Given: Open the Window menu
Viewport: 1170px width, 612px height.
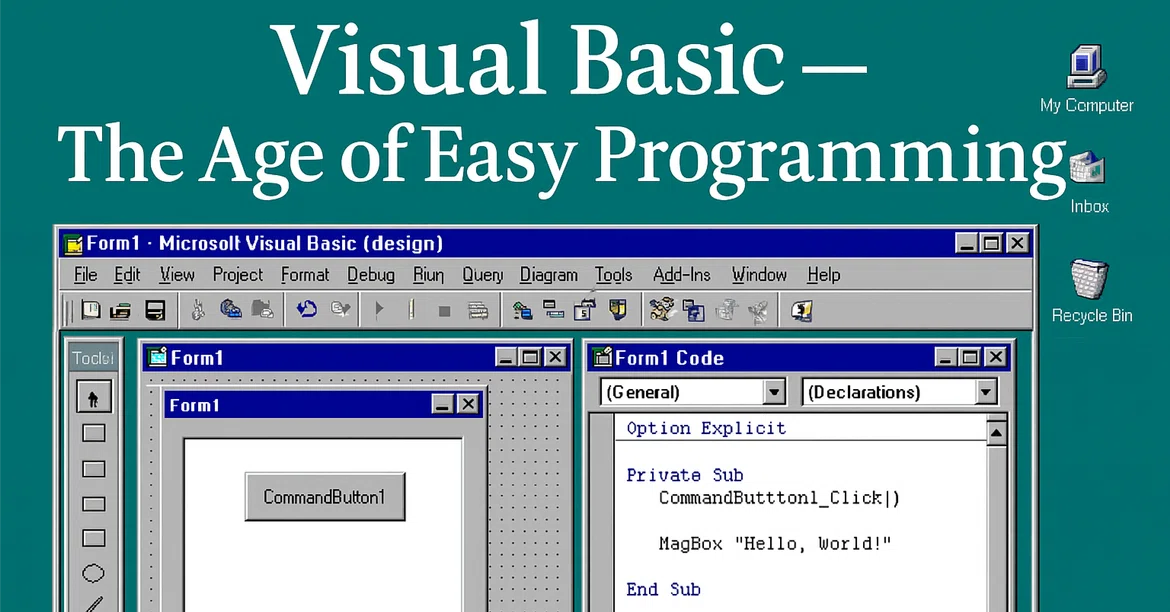Looking at the screenshot, I should [x=759, y=275].
